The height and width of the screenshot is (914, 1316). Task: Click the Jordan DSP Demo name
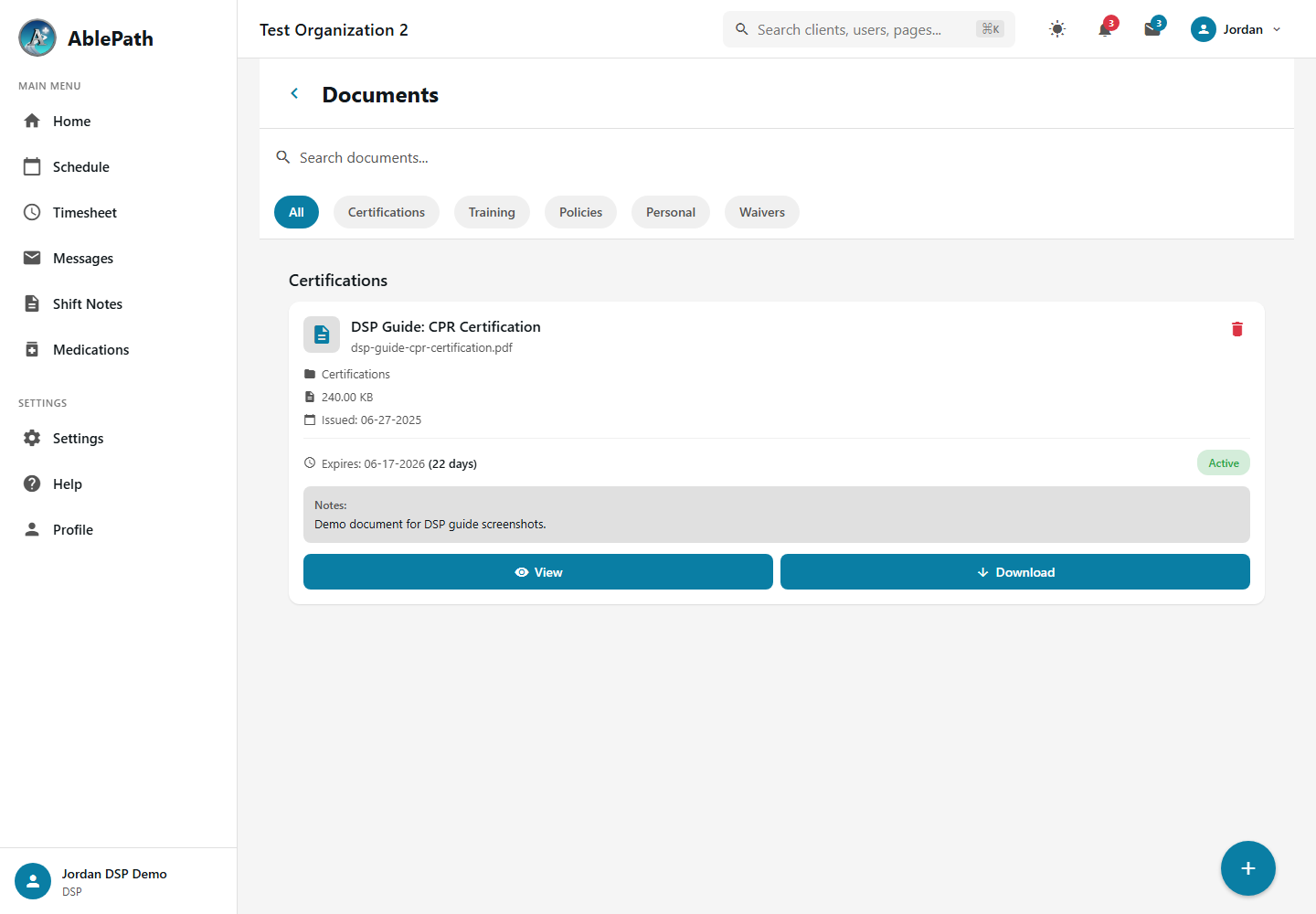tap(114, 874)
